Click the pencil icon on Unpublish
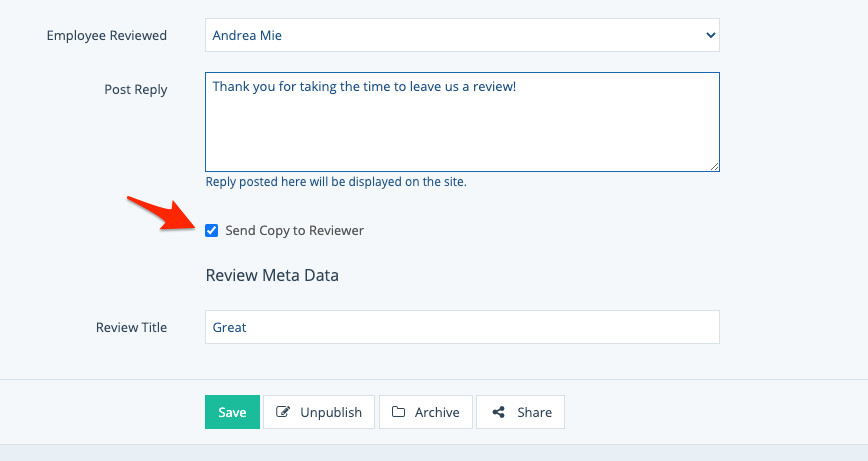Viewport: 868px width, 461px height. point(283,412)
